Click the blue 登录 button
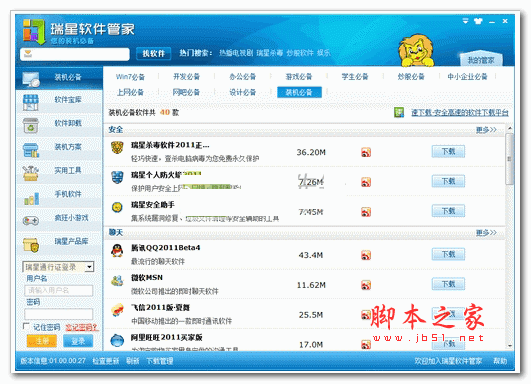Screen dimensions: 531x384 tap(78, 341)
